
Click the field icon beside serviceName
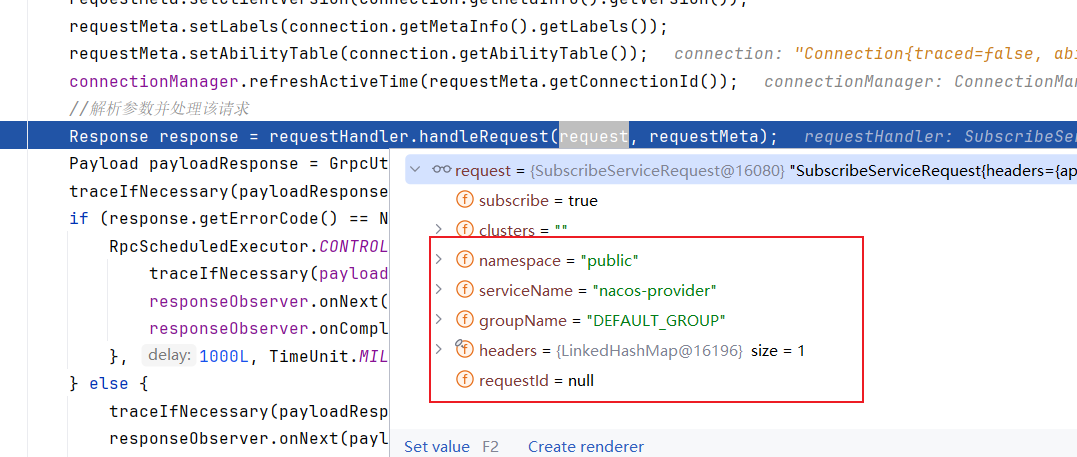(x=464, y=290)
